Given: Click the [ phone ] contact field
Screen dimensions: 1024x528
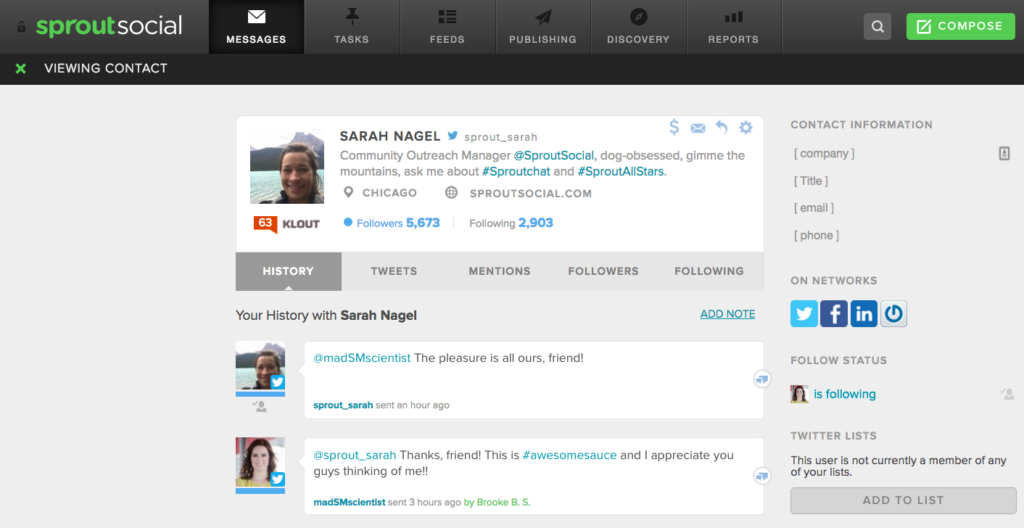Looking at the screenshot, I should click(x=816, y=235).
